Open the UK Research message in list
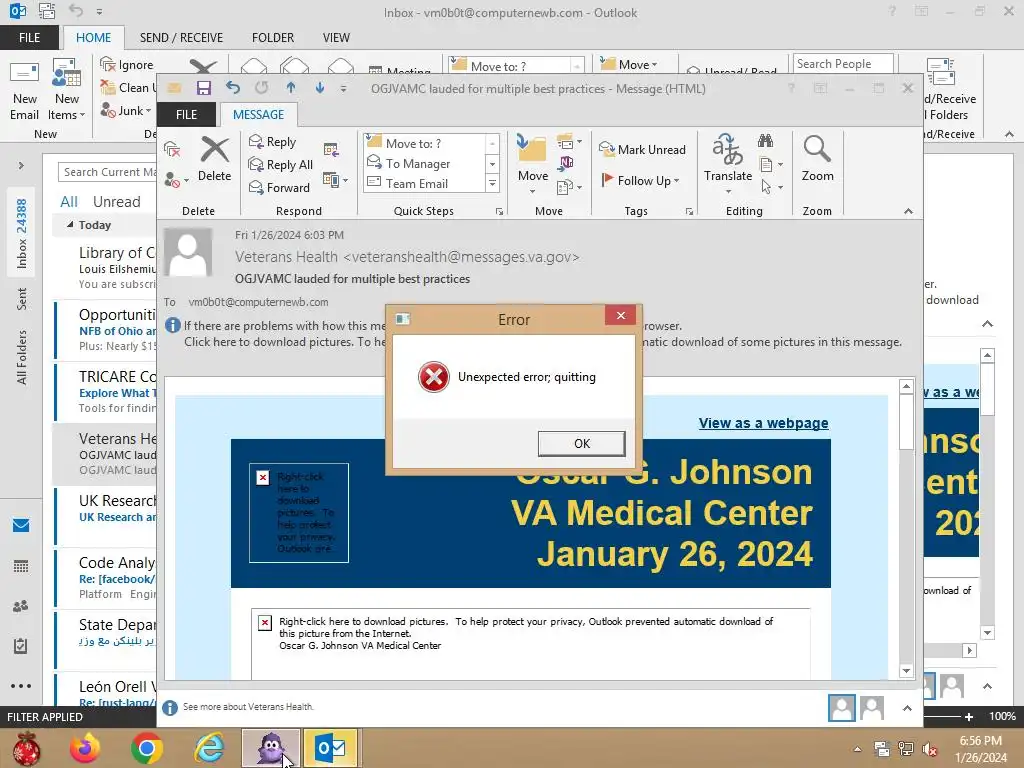The width and height of the screenshot is (1024, 768). tap(106, 516)
